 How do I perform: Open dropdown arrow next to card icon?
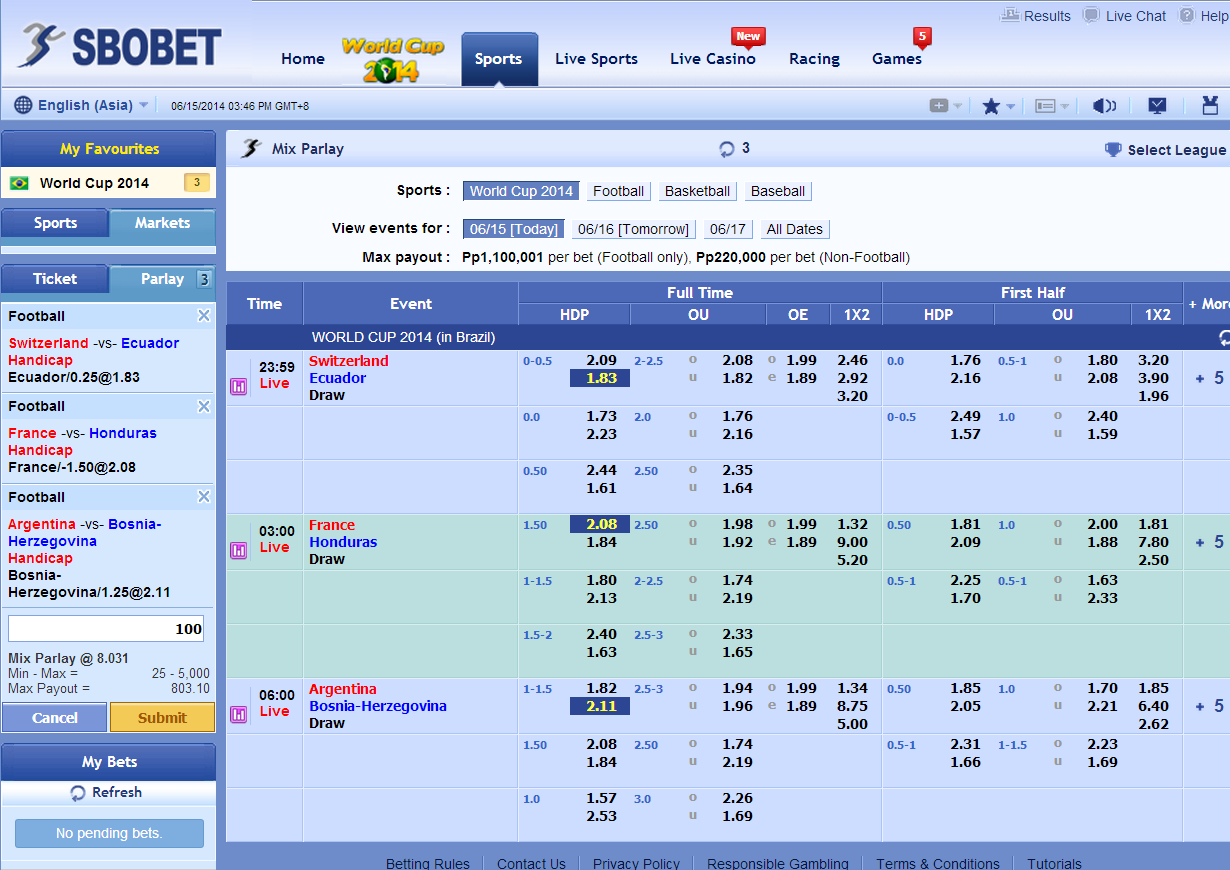pos(1065,106)
